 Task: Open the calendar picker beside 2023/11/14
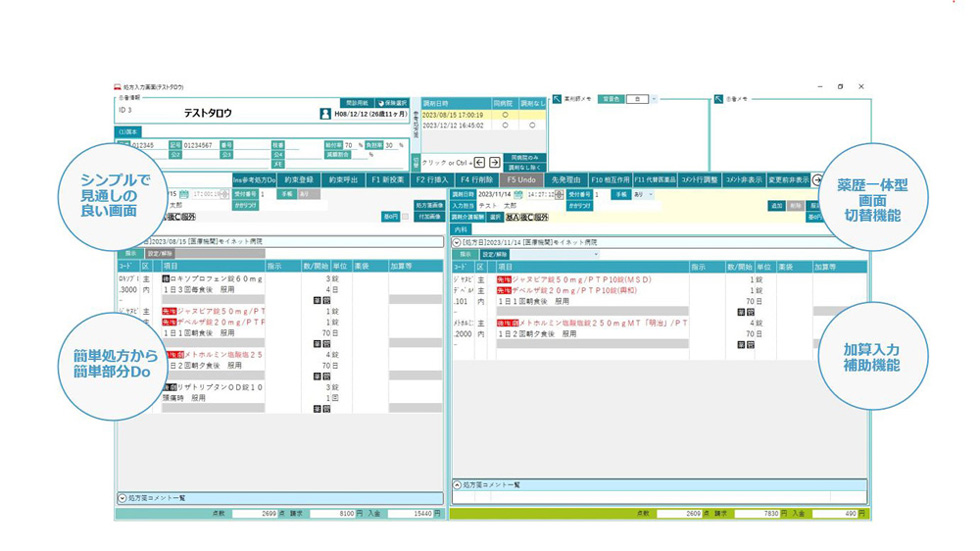tap(516, 194)
